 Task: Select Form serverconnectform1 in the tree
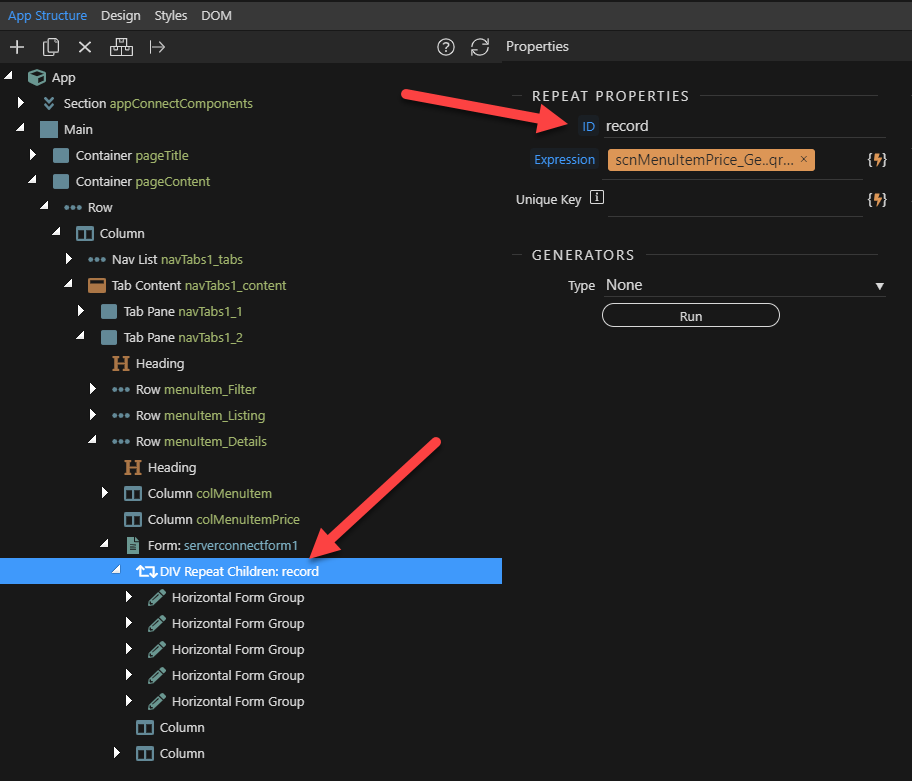[224, 546]
